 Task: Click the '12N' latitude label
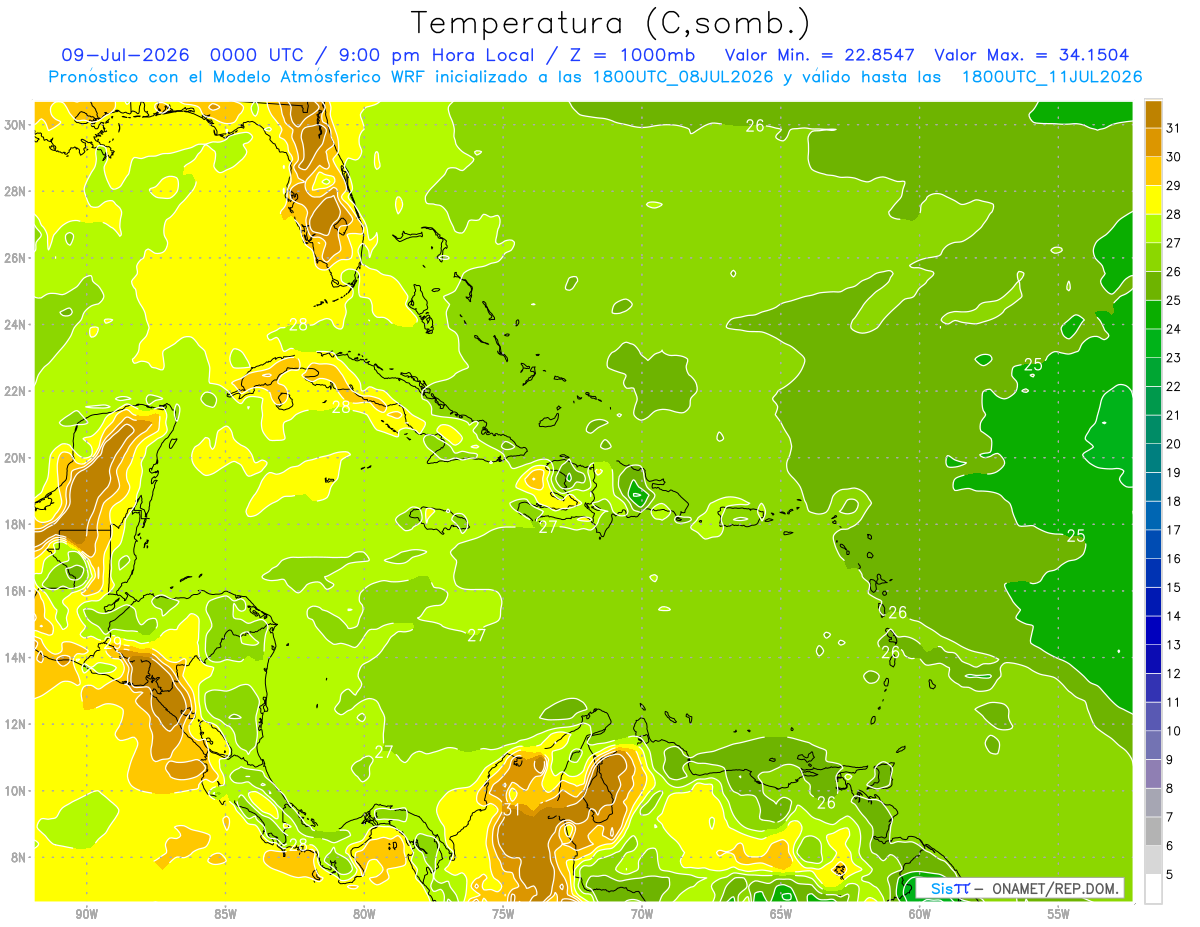(14, 724)
